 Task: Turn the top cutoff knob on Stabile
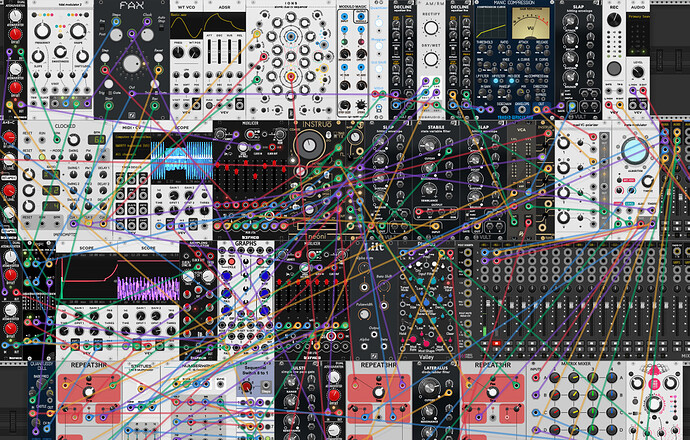(429, 146)
